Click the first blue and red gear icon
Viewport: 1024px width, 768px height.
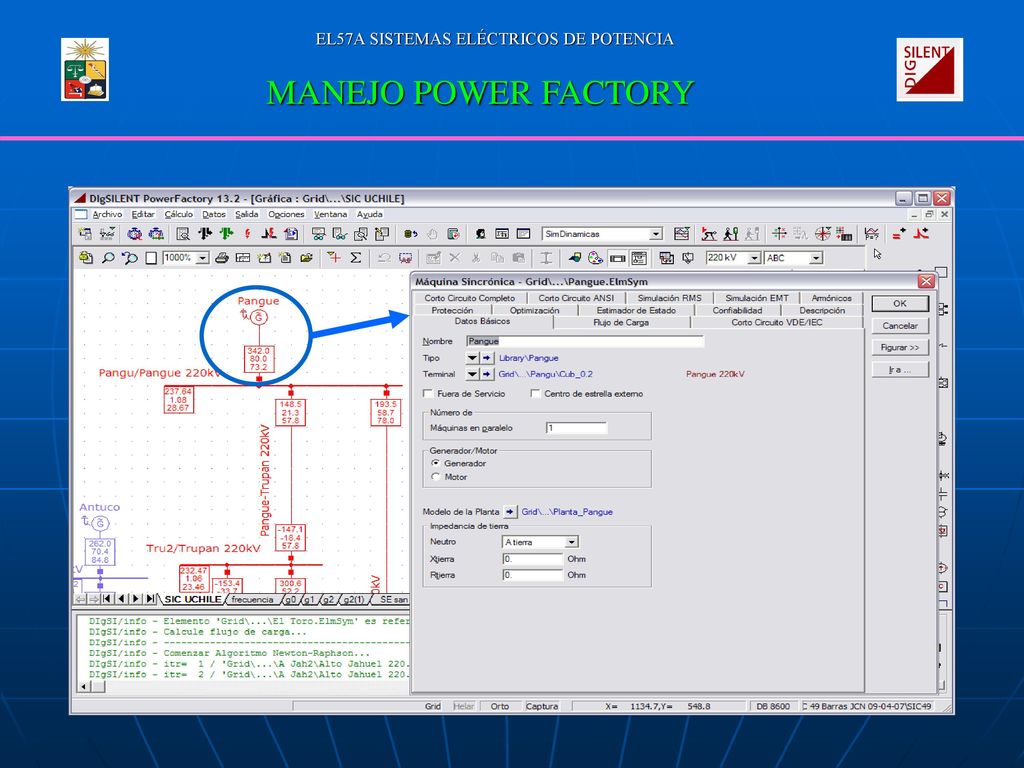tap(135, 234)
